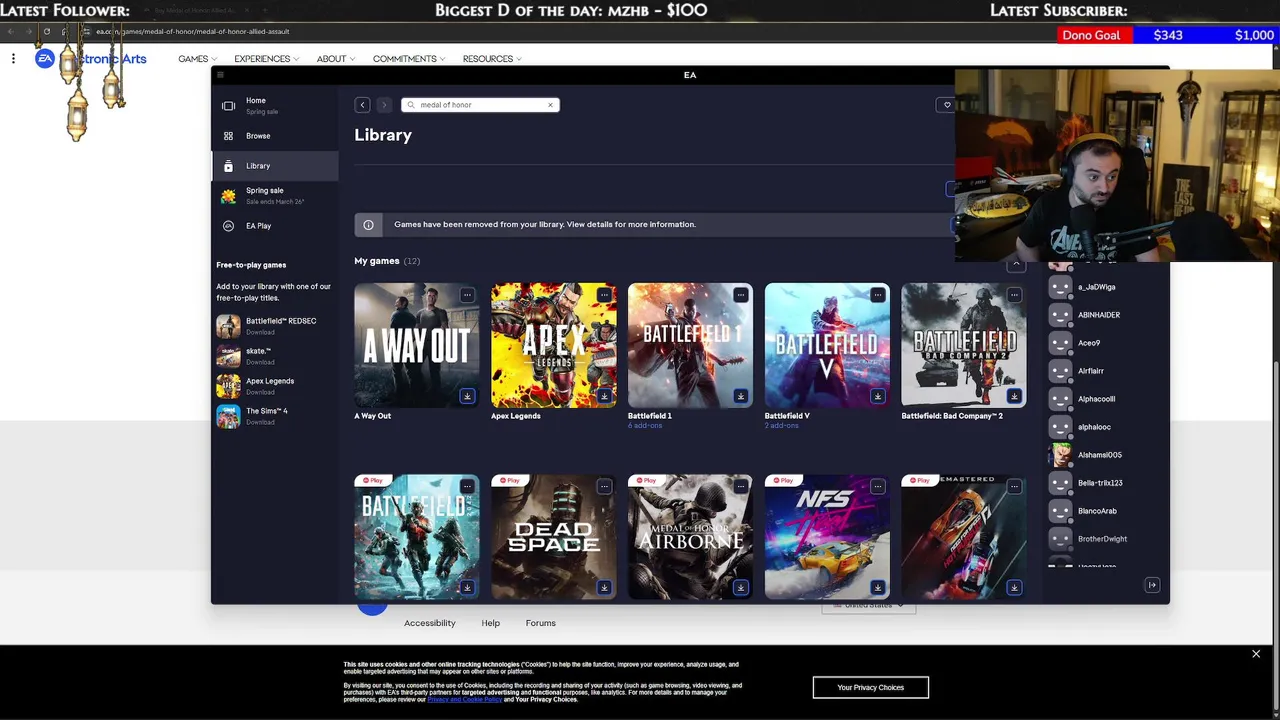This screenshot has height=720, width=1280.
Task: Click Battlefield 1 6 add-ons link
Action: (x=645, y=426)
